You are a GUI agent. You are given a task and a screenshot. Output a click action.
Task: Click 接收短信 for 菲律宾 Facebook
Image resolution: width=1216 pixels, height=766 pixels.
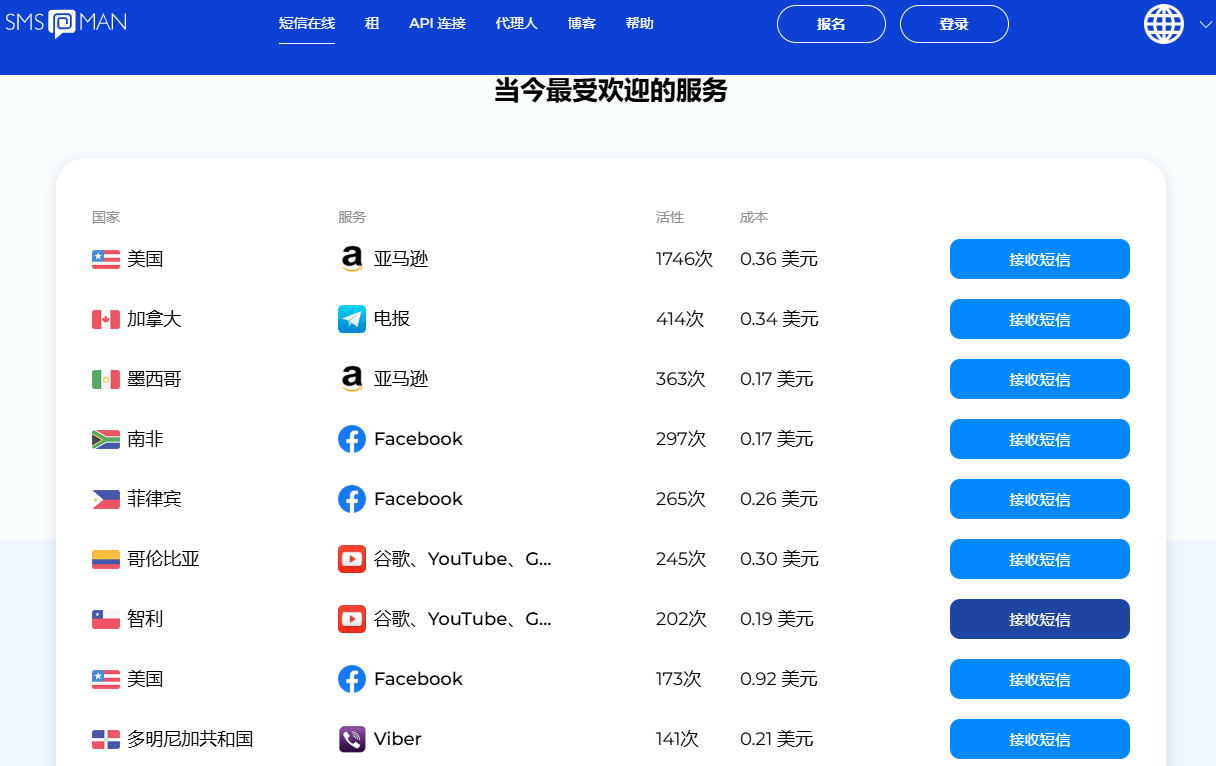coord(1040,499)
